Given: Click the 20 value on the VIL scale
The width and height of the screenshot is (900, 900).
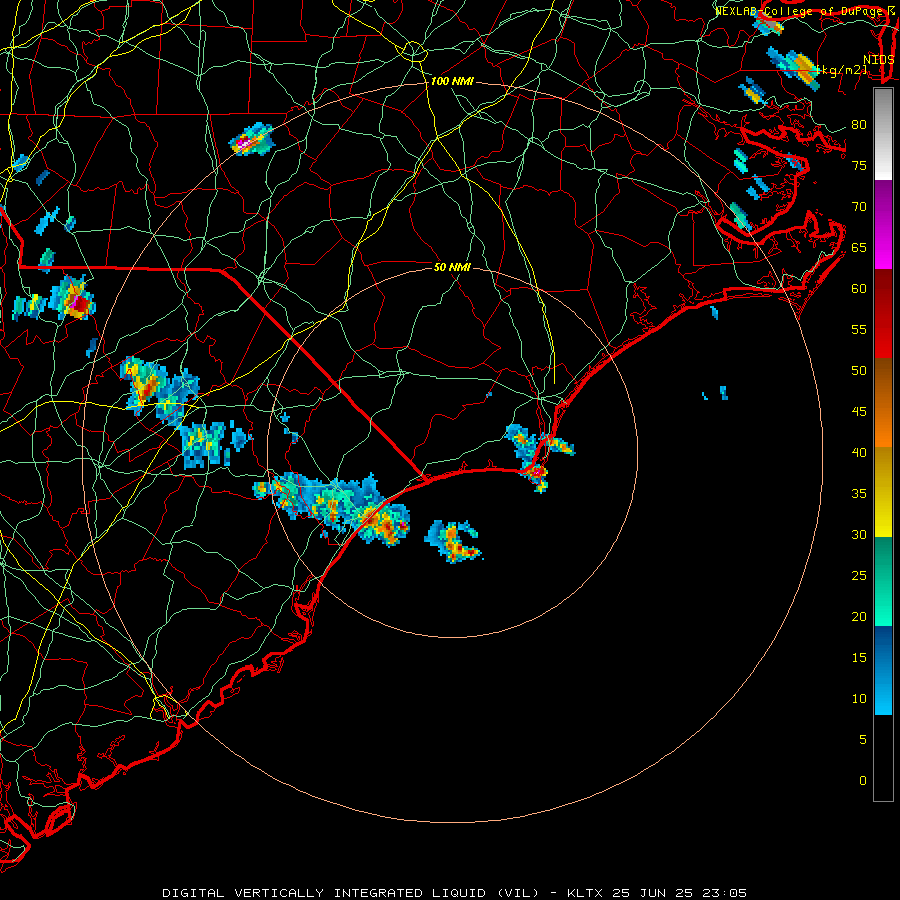Looking at the screenshot, I should [x=859, y=616].
